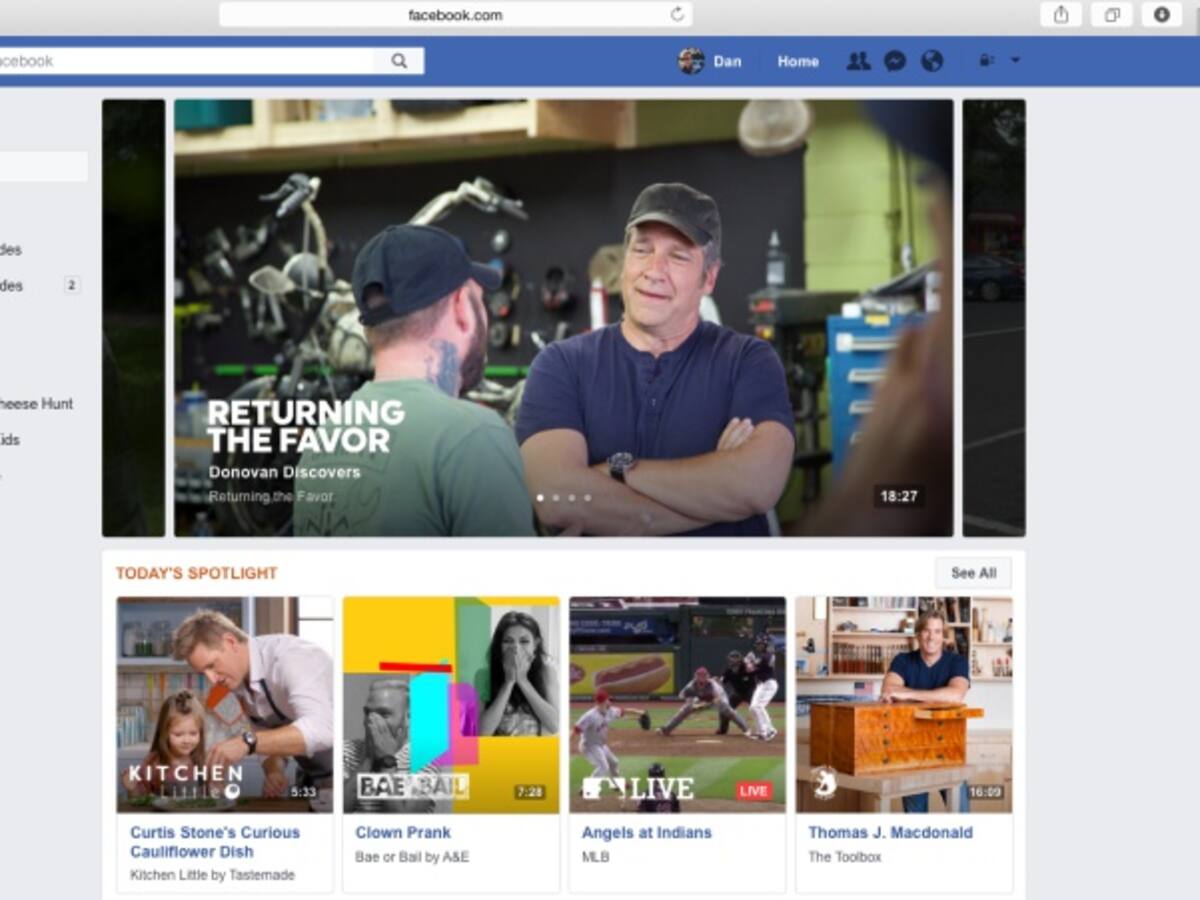This screenshot has width=1200, height=900.
Task: Select the first carousel dot indicator
Action: pyautogui.click(x=540, y=497)
